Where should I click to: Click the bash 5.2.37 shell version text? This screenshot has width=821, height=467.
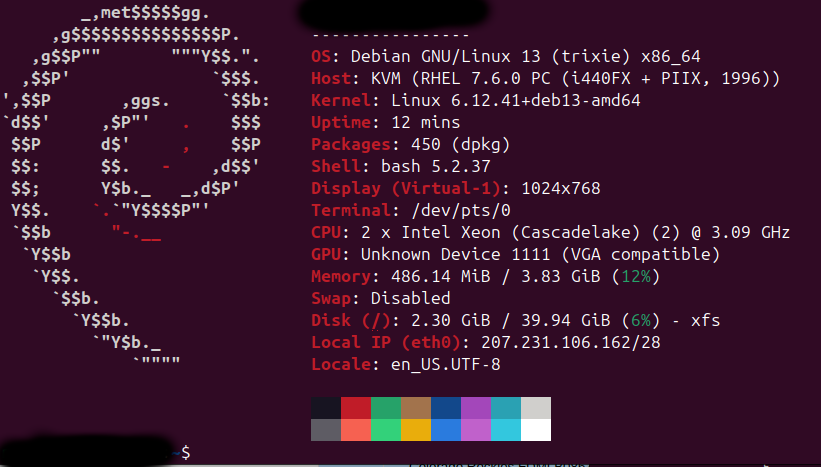pos(436,166)
